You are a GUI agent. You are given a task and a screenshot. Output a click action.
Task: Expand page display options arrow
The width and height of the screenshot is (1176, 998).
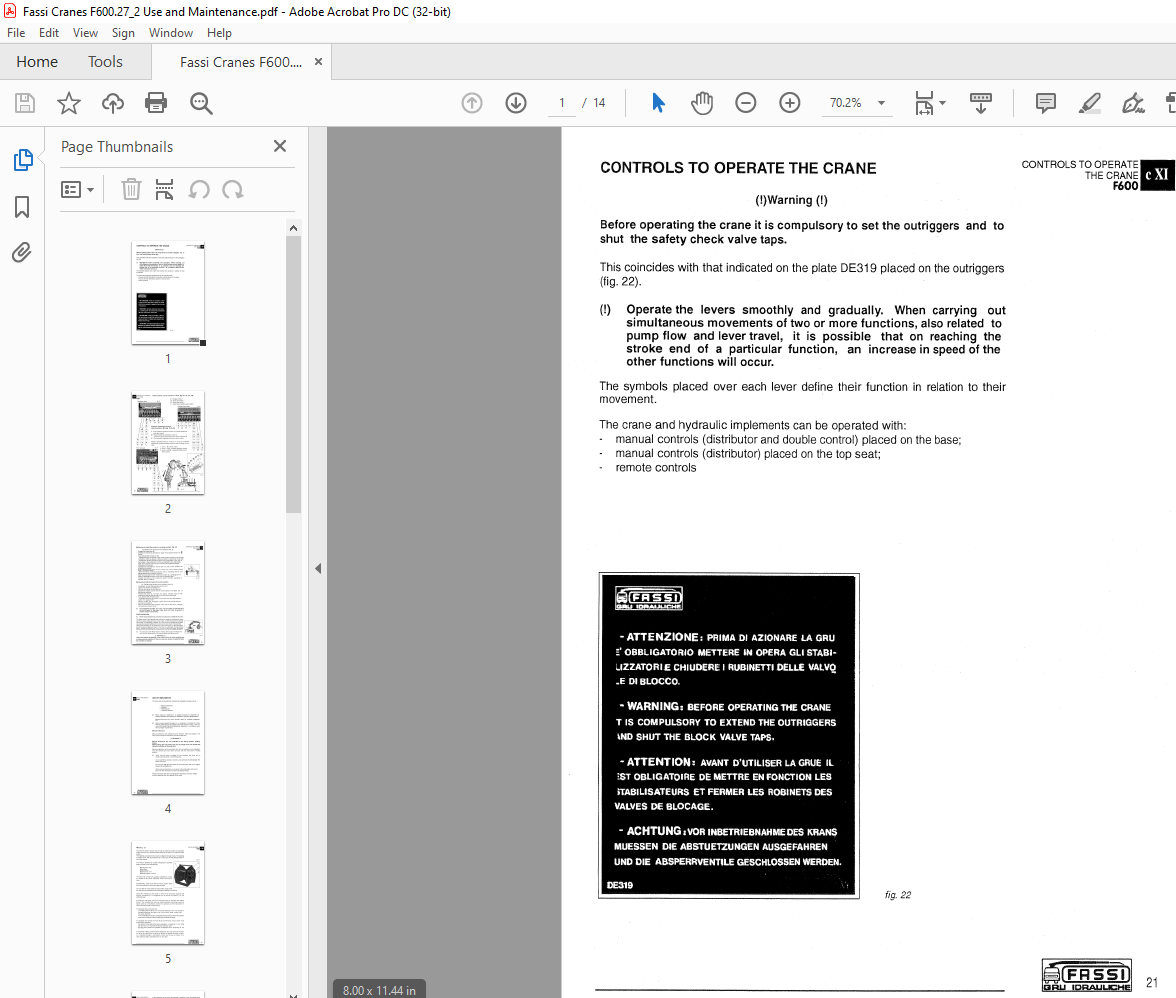click(x=943, y=103)
